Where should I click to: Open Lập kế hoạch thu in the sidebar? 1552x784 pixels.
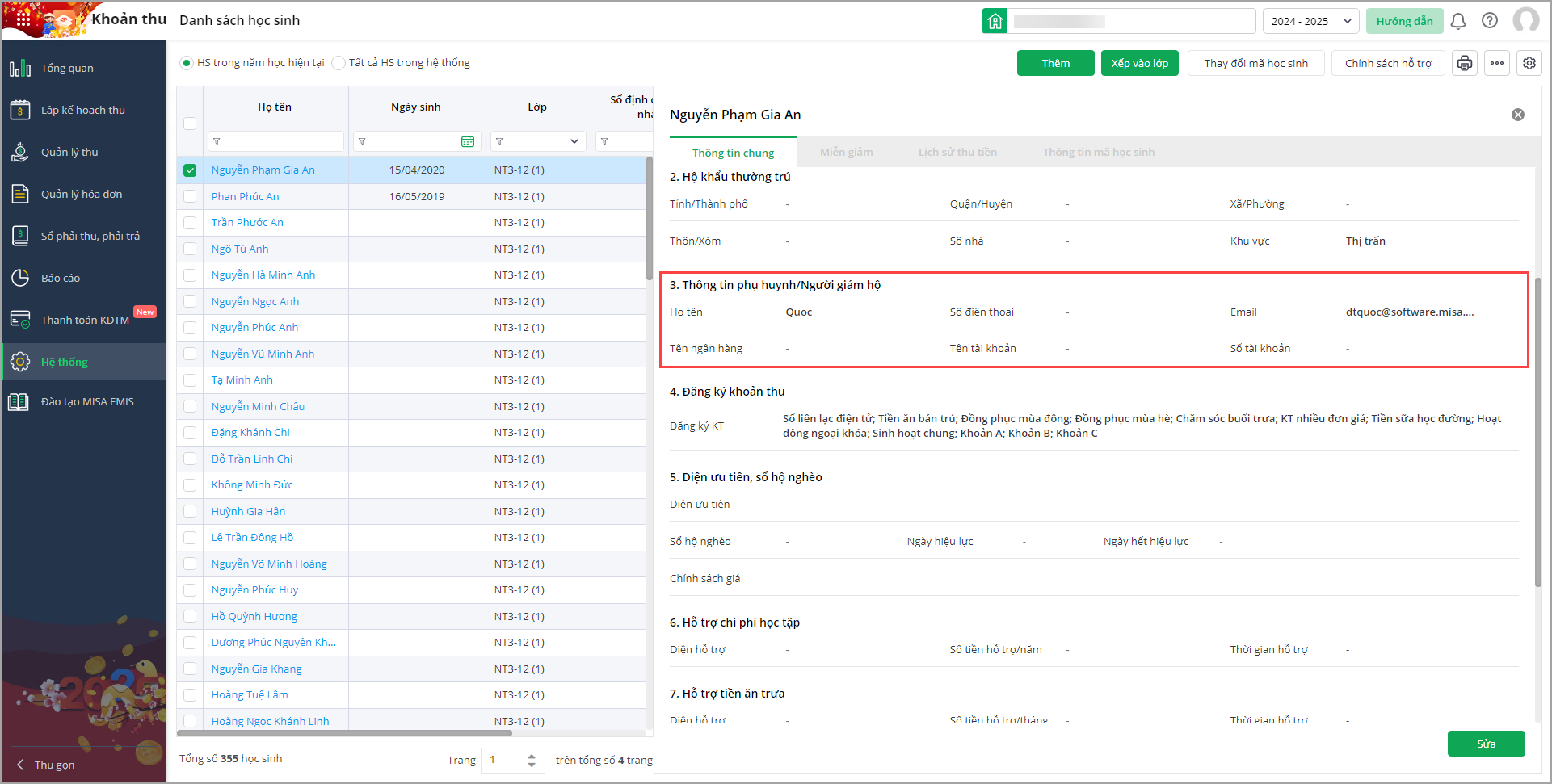tap(84, 110)
